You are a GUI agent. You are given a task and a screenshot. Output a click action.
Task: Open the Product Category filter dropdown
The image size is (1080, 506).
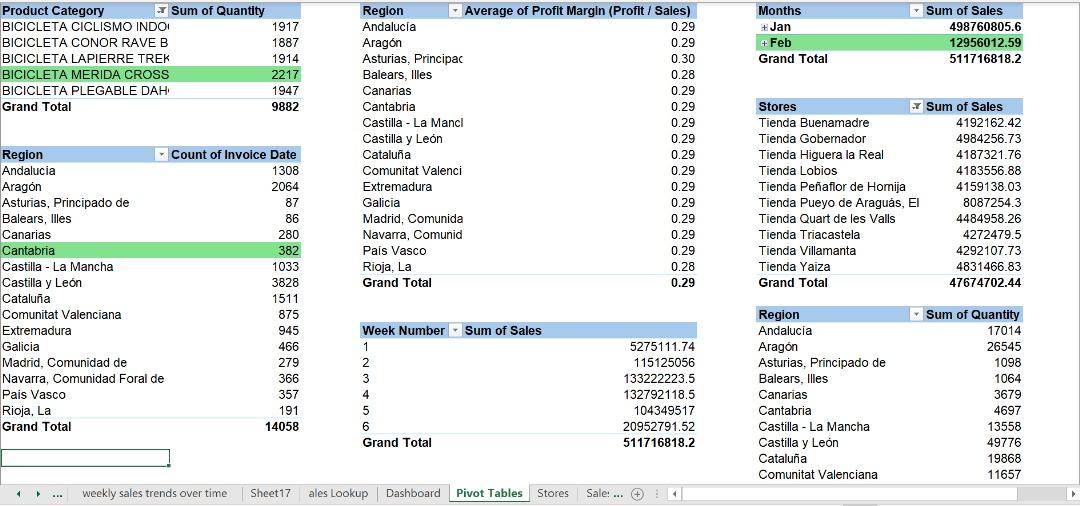[162, 10]
